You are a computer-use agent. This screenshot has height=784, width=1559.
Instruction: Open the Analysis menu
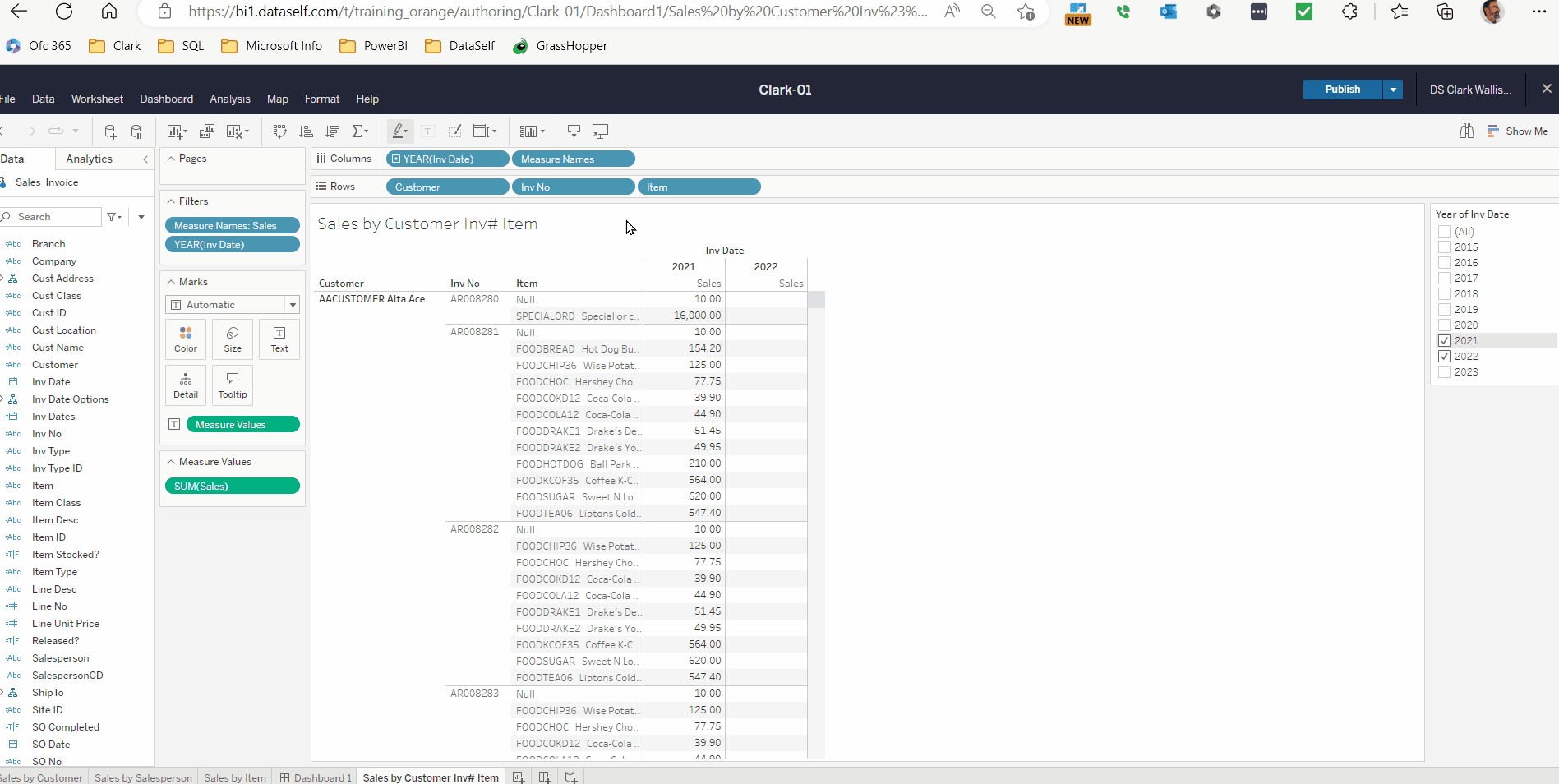click(x=230, y=99)
